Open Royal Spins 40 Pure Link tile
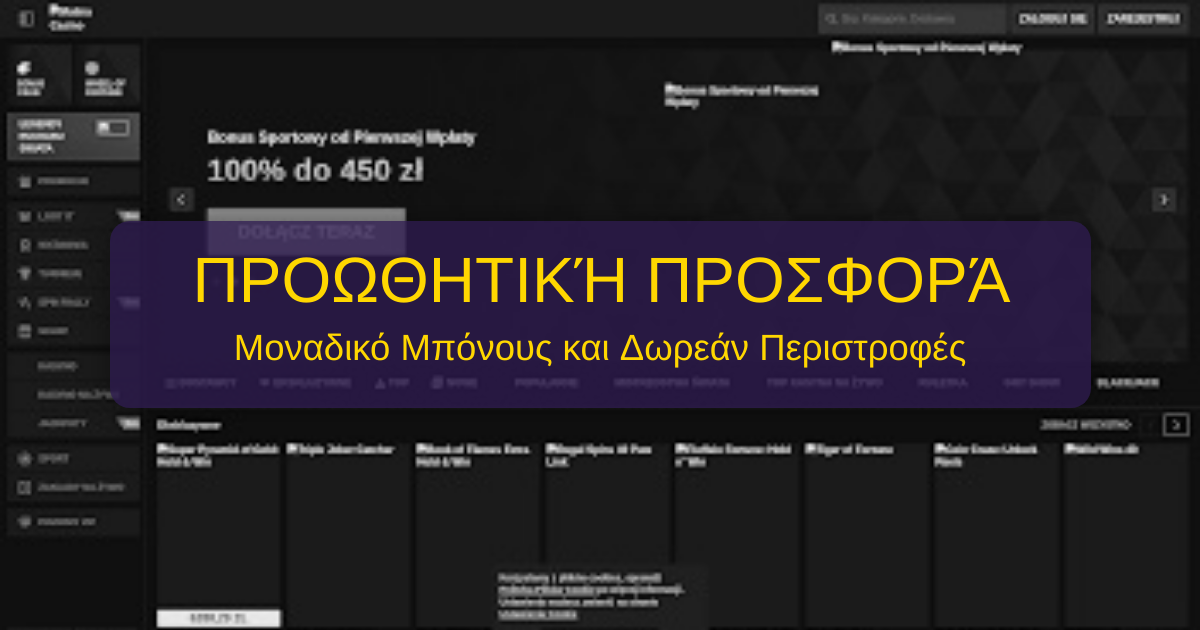Screen dimensions: 1200x630 click(607, 535)
